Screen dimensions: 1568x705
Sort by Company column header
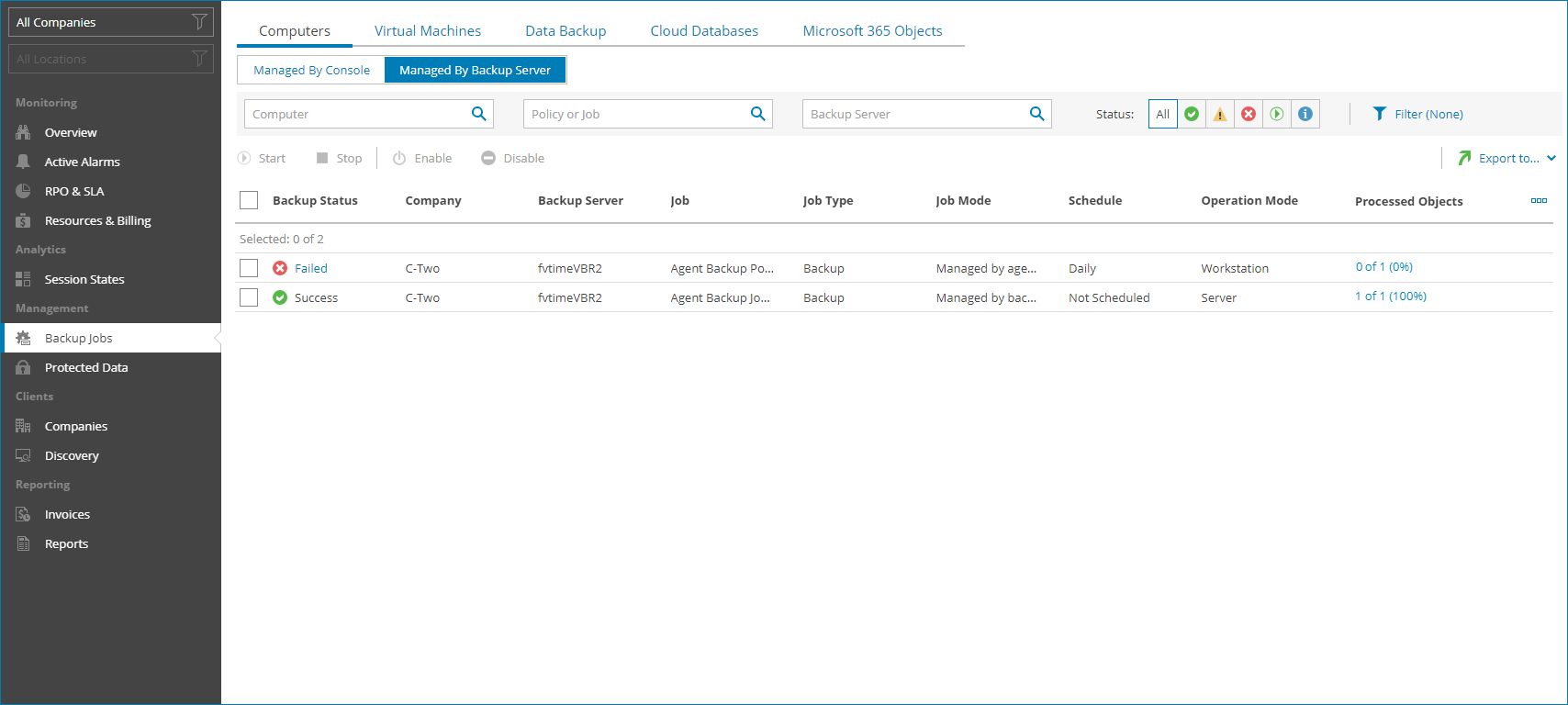(433, 200)
